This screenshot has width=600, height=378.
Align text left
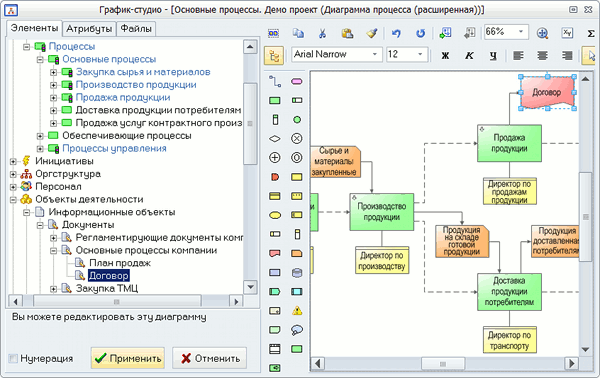click(518, 56)
